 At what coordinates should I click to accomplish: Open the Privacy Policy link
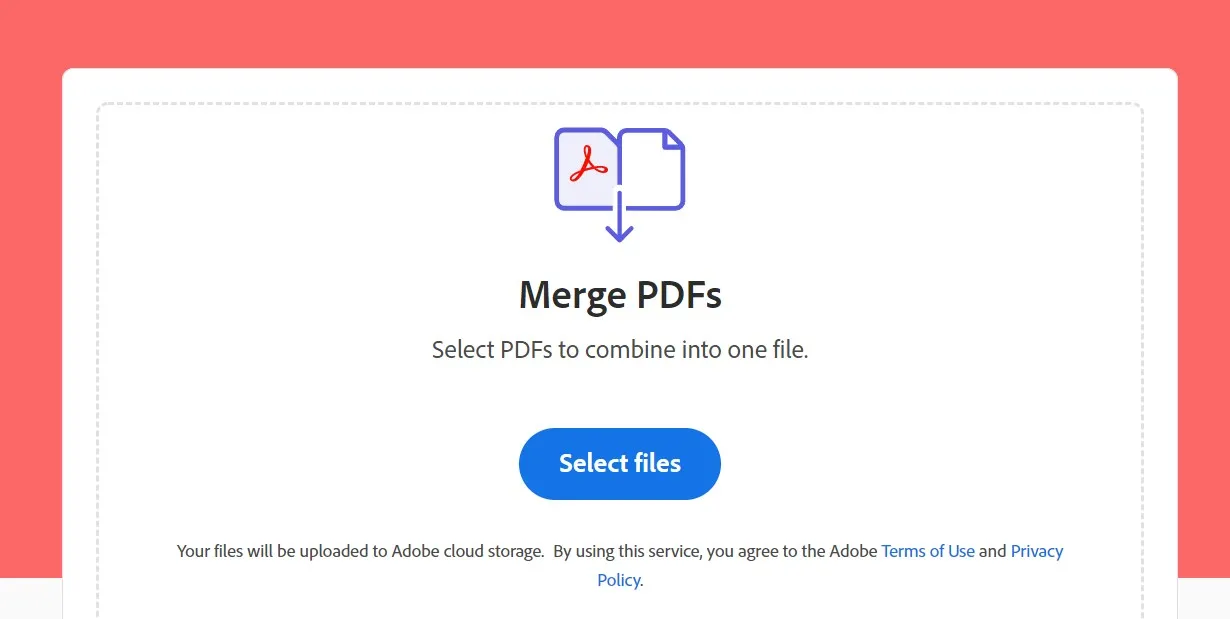pyautogui.click(x=1037, y=551)
